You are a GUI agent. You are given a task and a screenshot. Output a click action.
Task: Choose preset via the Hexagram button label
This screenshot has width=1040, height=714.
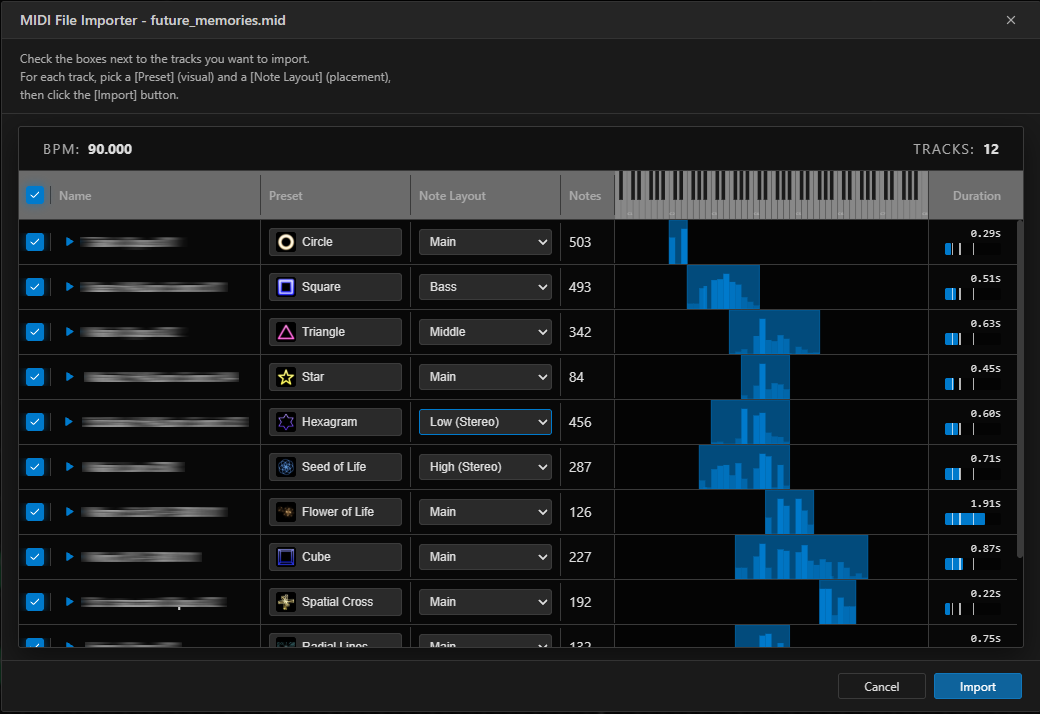tap(329, 422)
